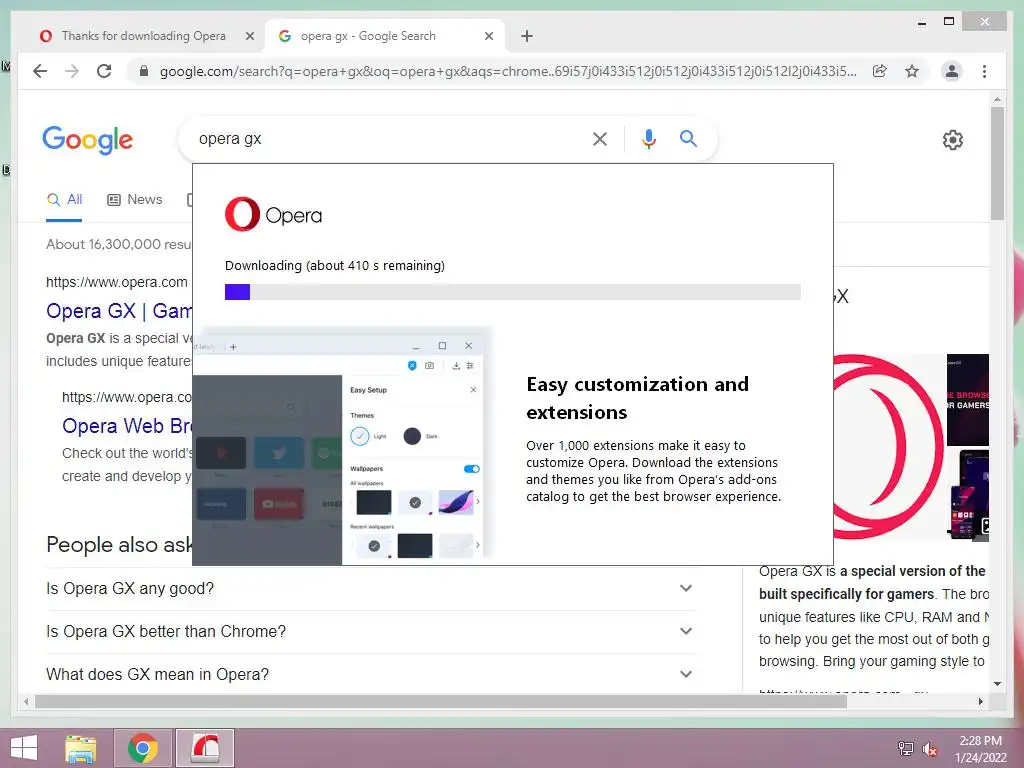Image resolution: width=1024 pixels, height=768 pixels.
Task: Close the Thanks for downloading Opera tab
Action: [249, 36]
